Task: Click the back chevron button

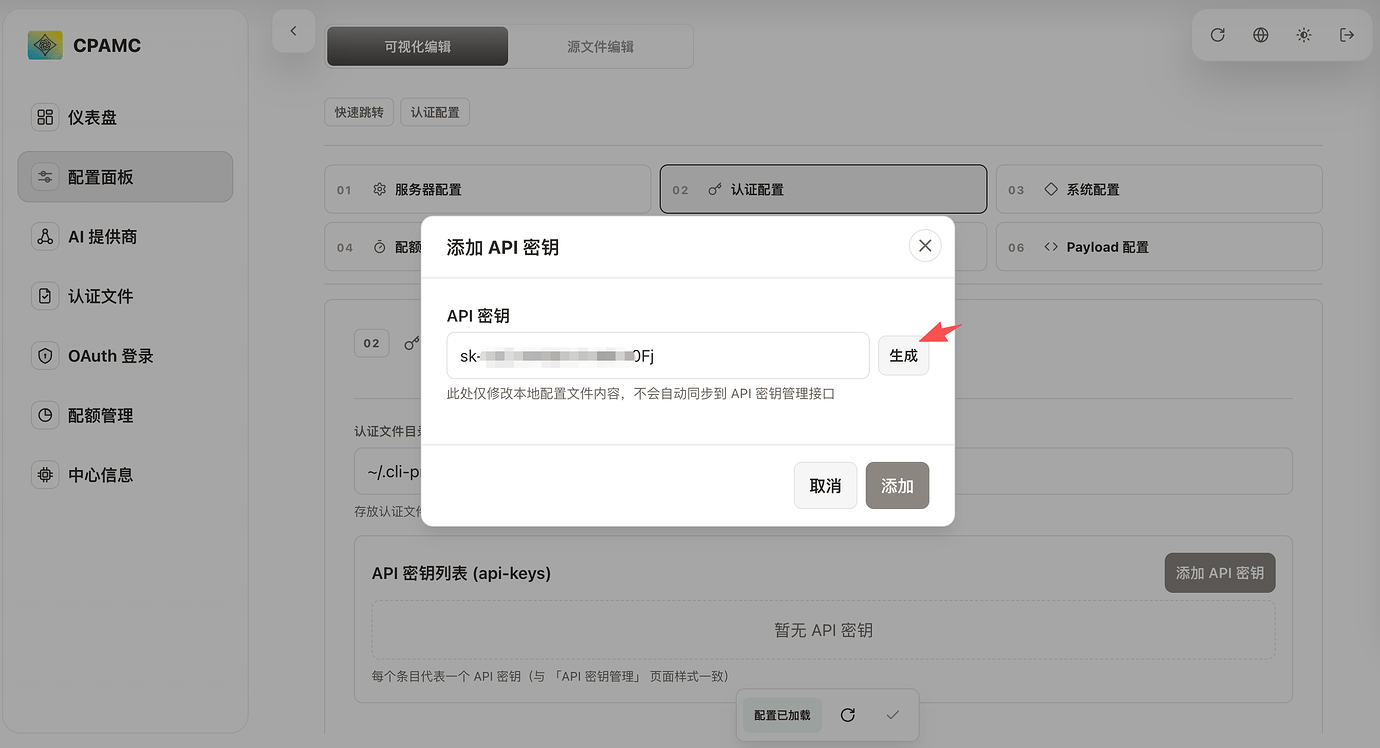Action: coord(294,31)
